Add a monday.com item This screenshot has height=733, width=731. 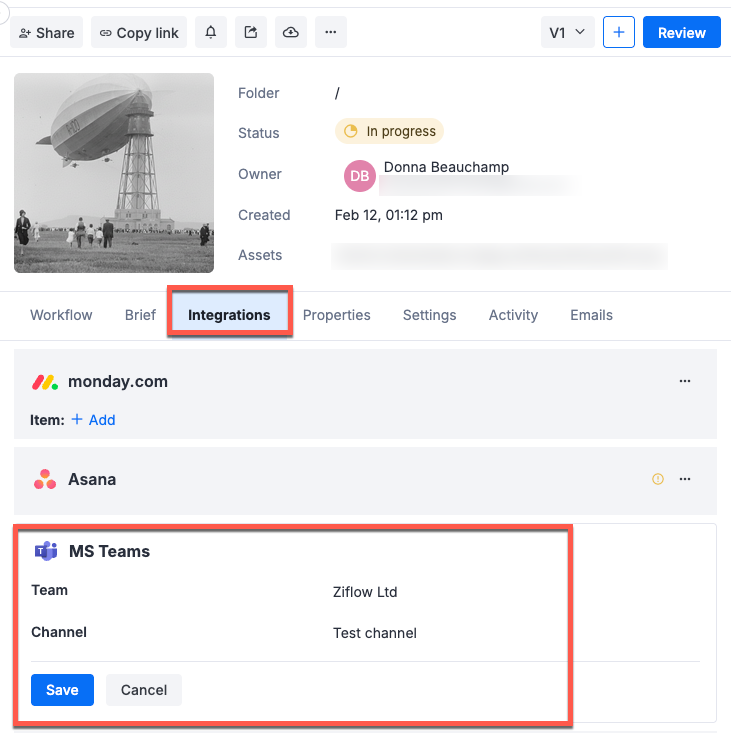pyautogui.click(x=93, y=420)
